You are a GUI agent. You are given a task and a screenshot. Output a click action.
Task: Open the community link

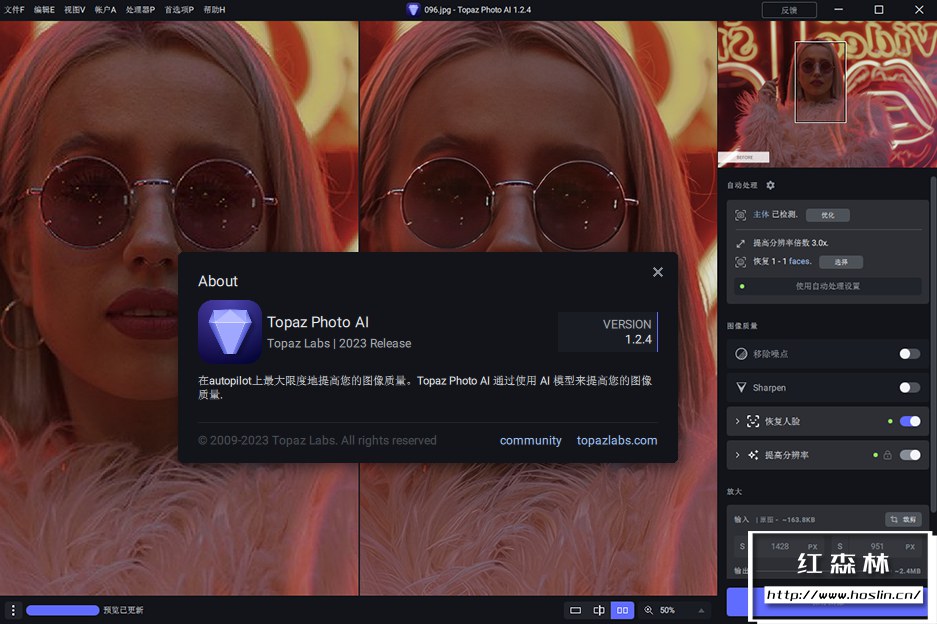tap(531, 441)
